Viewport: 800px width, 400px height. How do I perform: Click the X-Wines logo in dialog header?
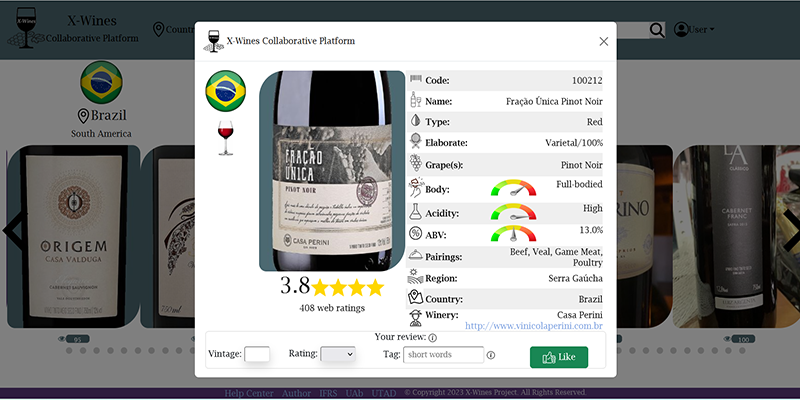[x=213, y=41]
